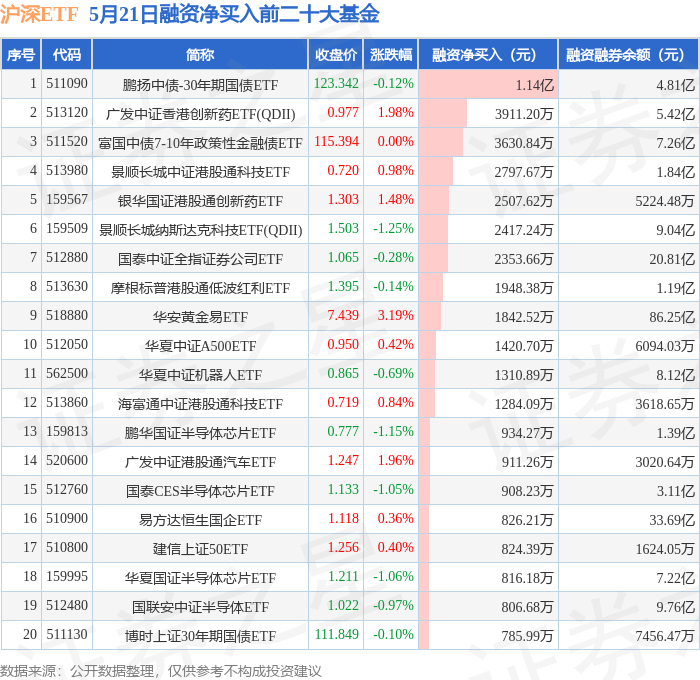Select fund code 511520
The width and height of the screenshot is (700, 680).
[67, 142]
